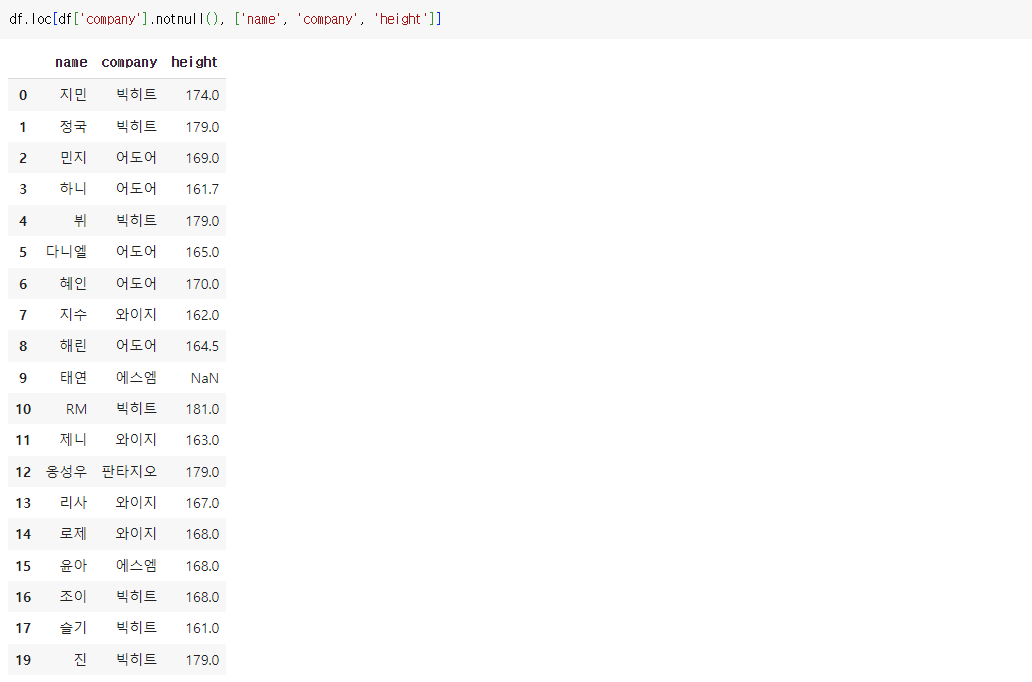Click 정국's height value 179.0

[202, 127]
